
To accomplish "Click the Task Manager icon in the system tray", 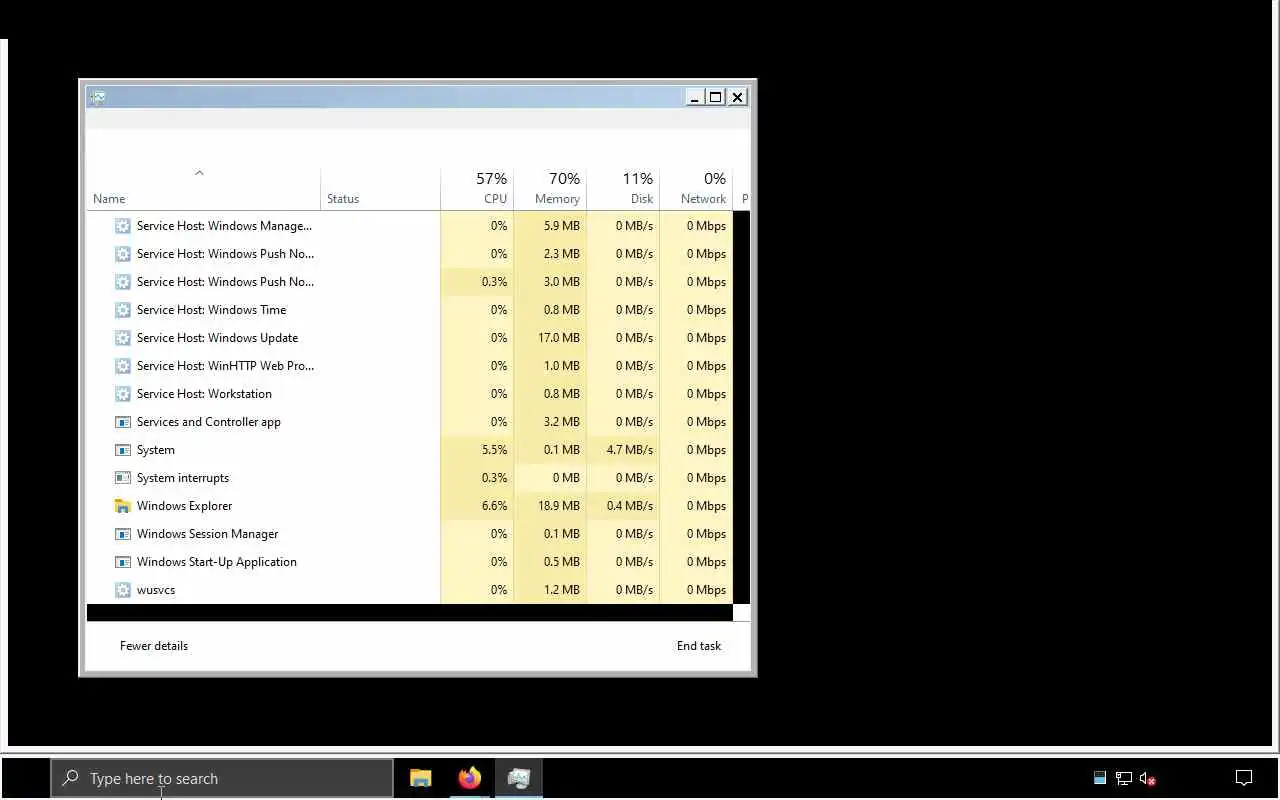I will [x=1100, y=778].
